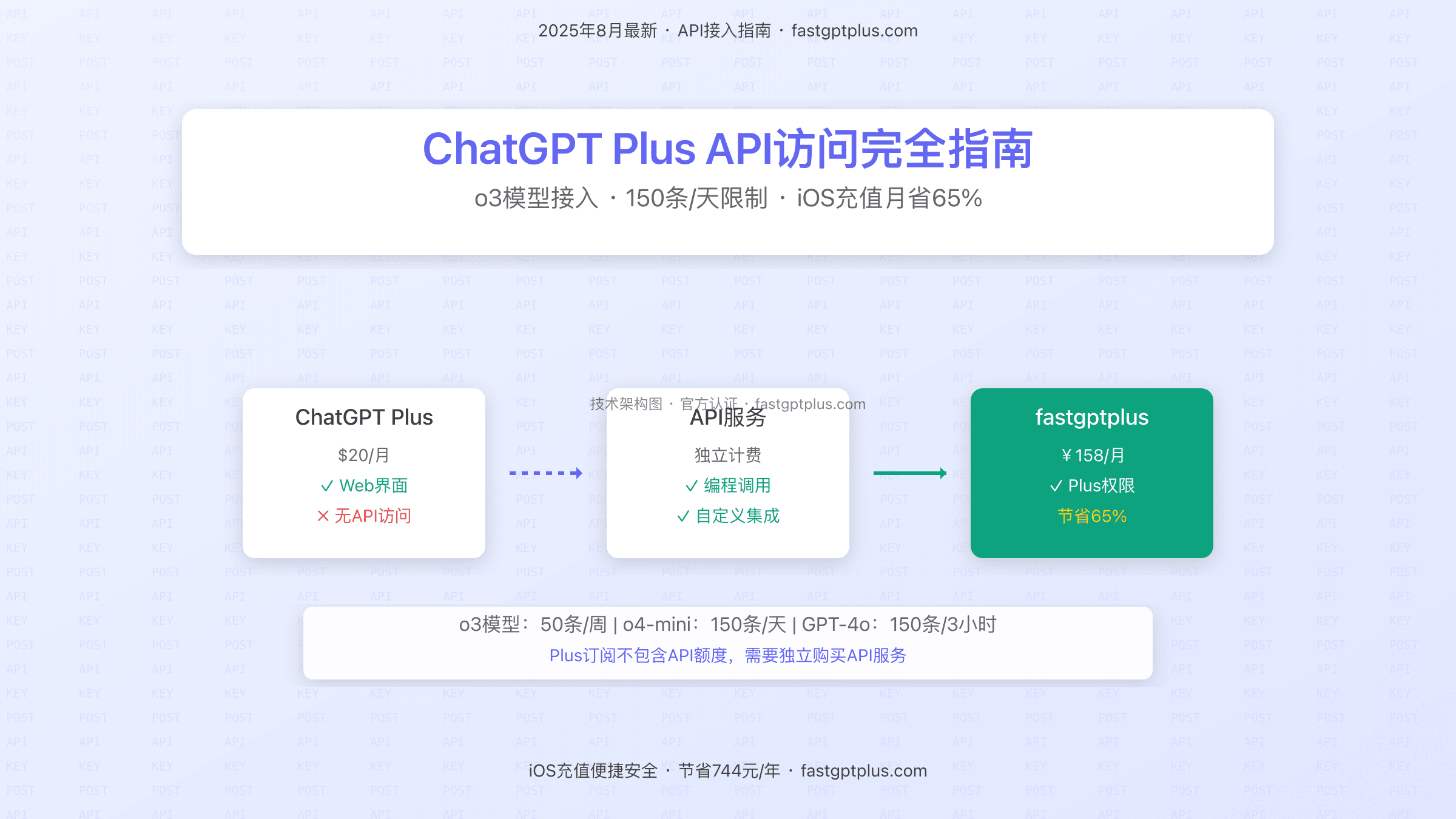The height and width of the screenshot is (819, 1456).
Task: Click the Plus订阅不包含API额度 notice text
Action: 728,656
